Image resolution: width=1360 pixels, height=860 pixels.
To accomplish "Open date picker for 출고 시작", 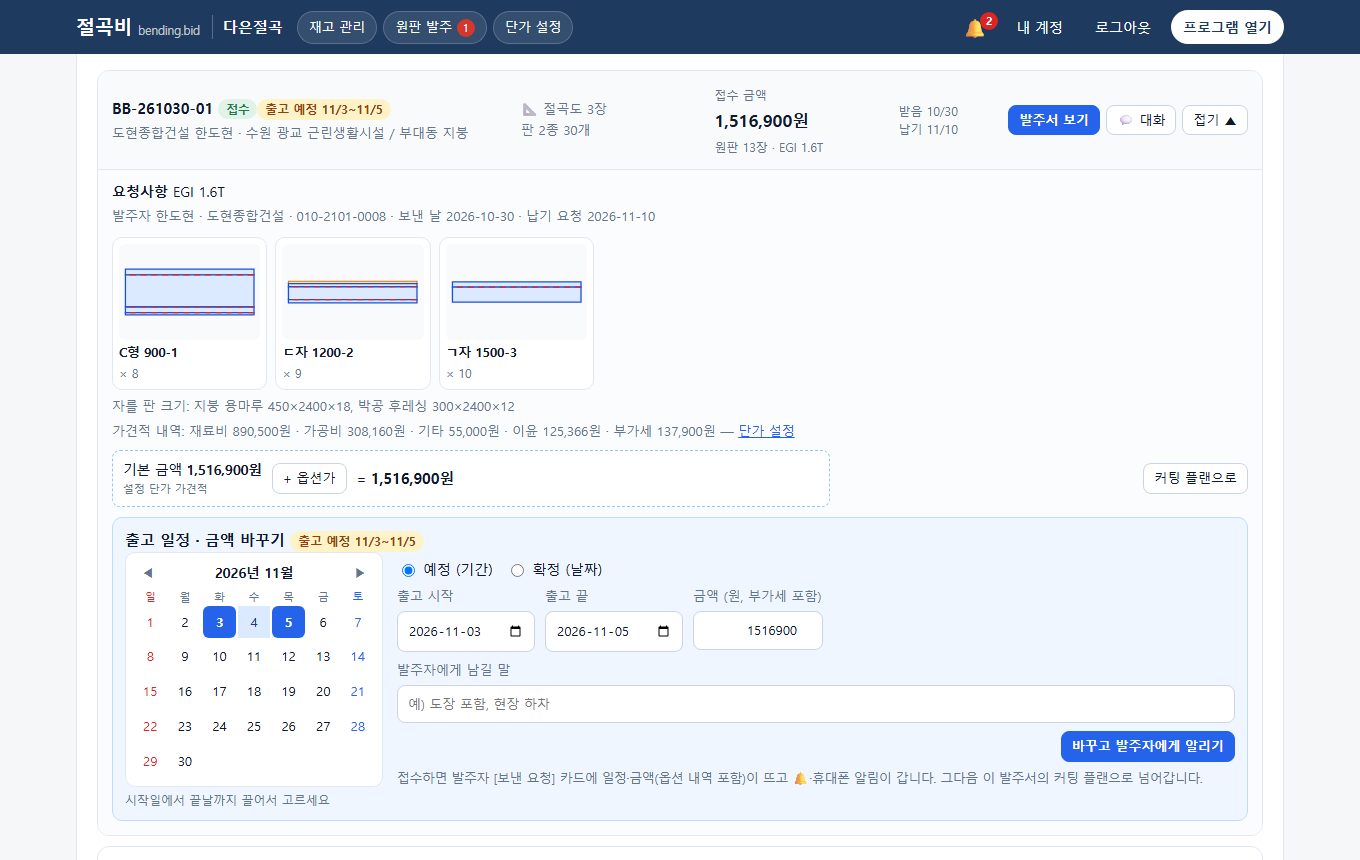I will (x=515, y=632).
